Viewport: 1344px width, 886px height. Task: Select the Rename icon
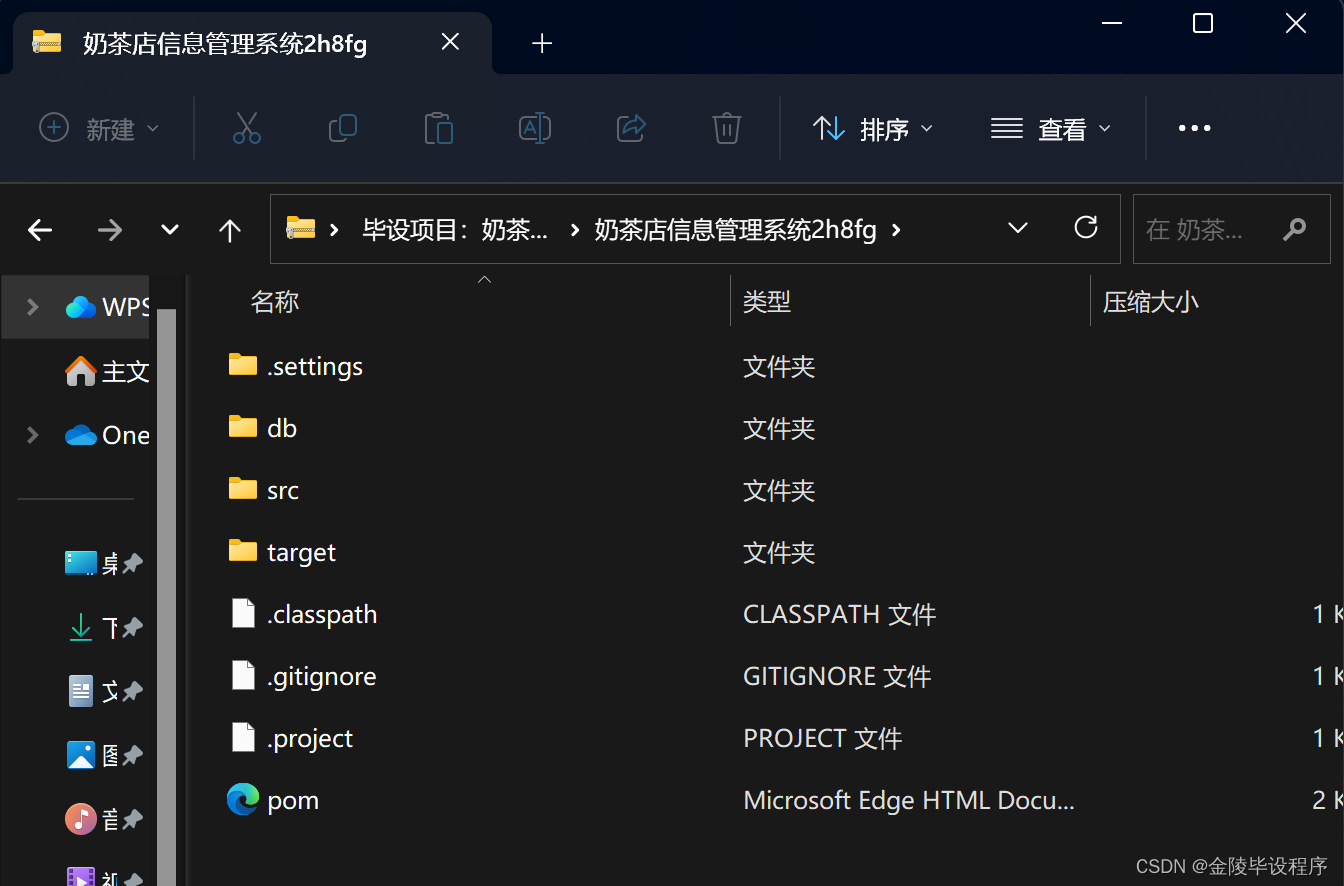click(x=534, y=128)
